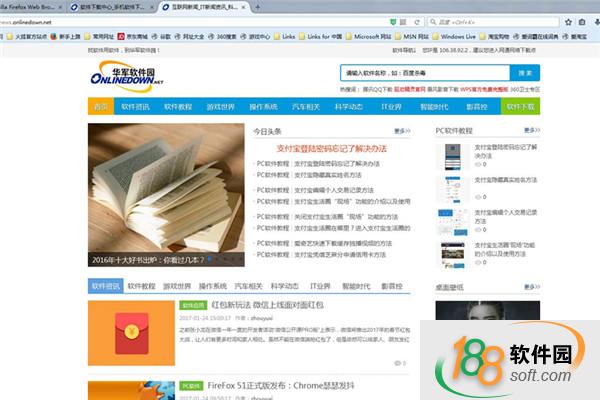The width and height of the screenshot is (600, 400).
Task: Click the Firefox browser search box
Action: tap(494, 22)
